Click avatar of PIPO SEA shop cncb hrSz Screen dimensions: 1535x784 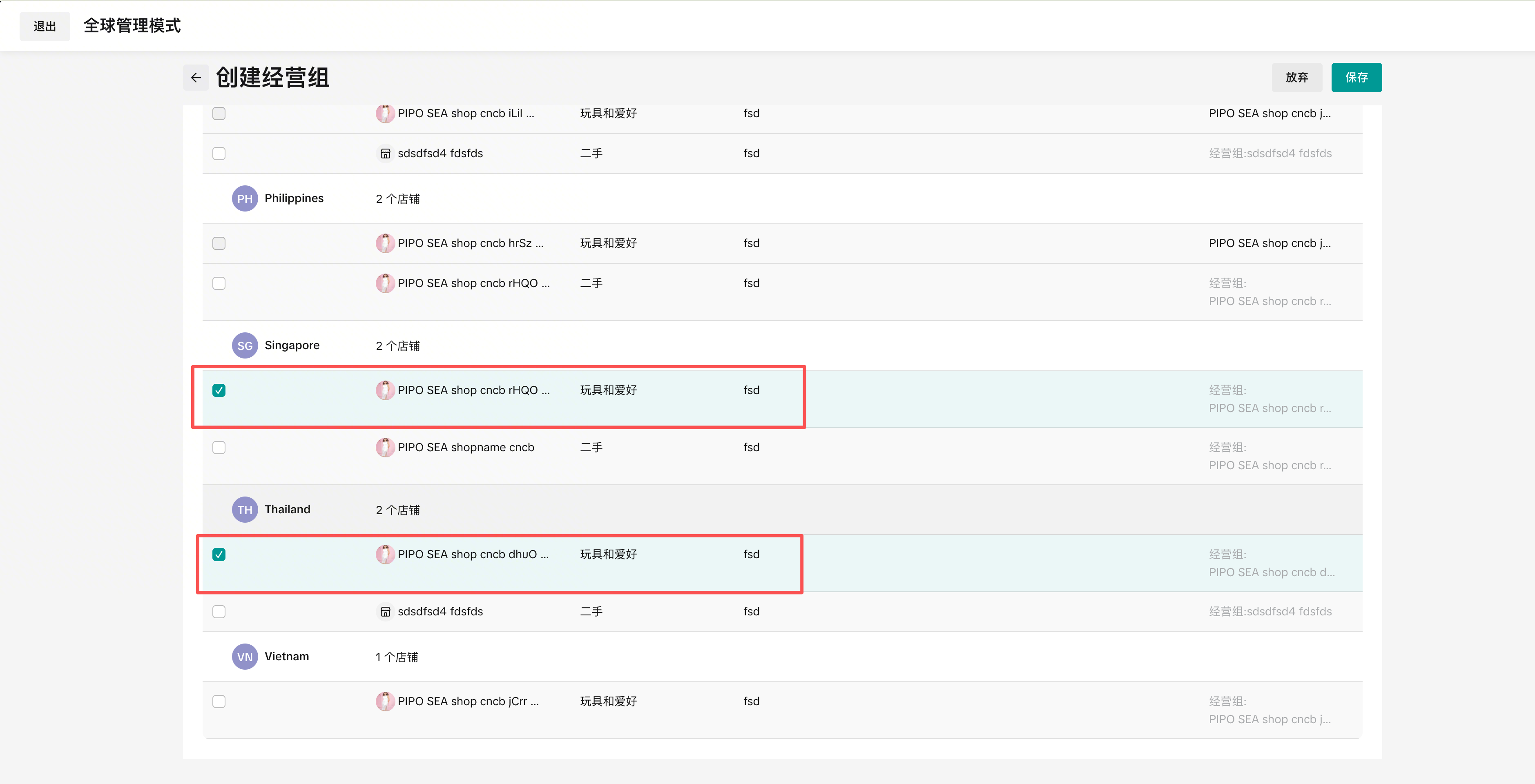[385, 243]
